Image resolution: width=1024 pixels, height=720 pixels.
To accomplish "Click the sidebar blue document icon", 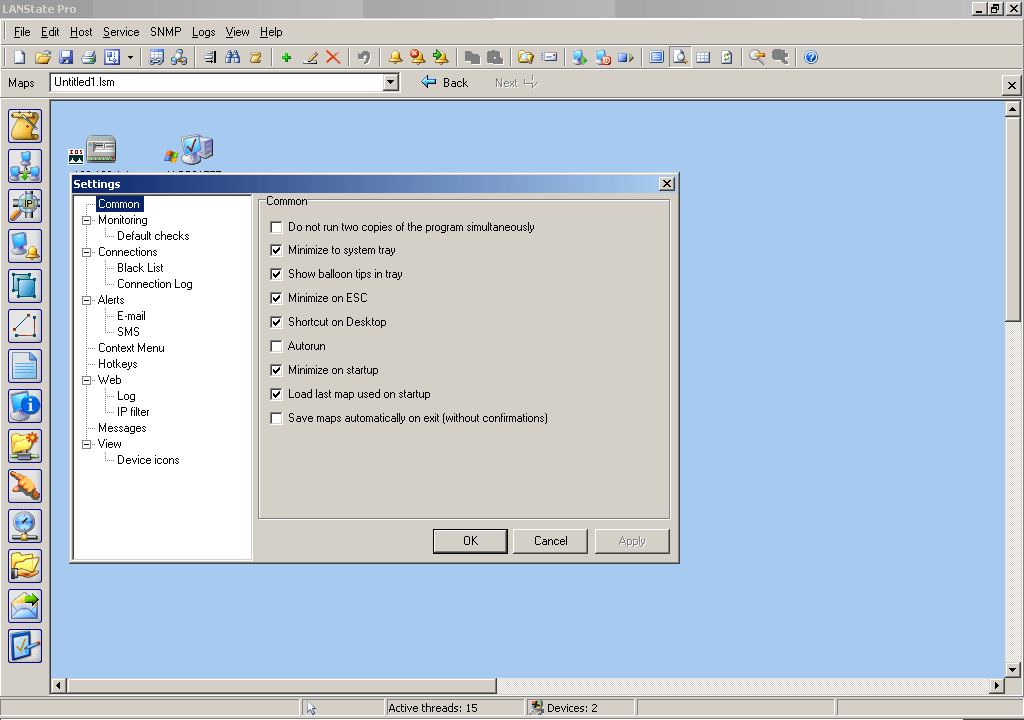I will (25, 366).
